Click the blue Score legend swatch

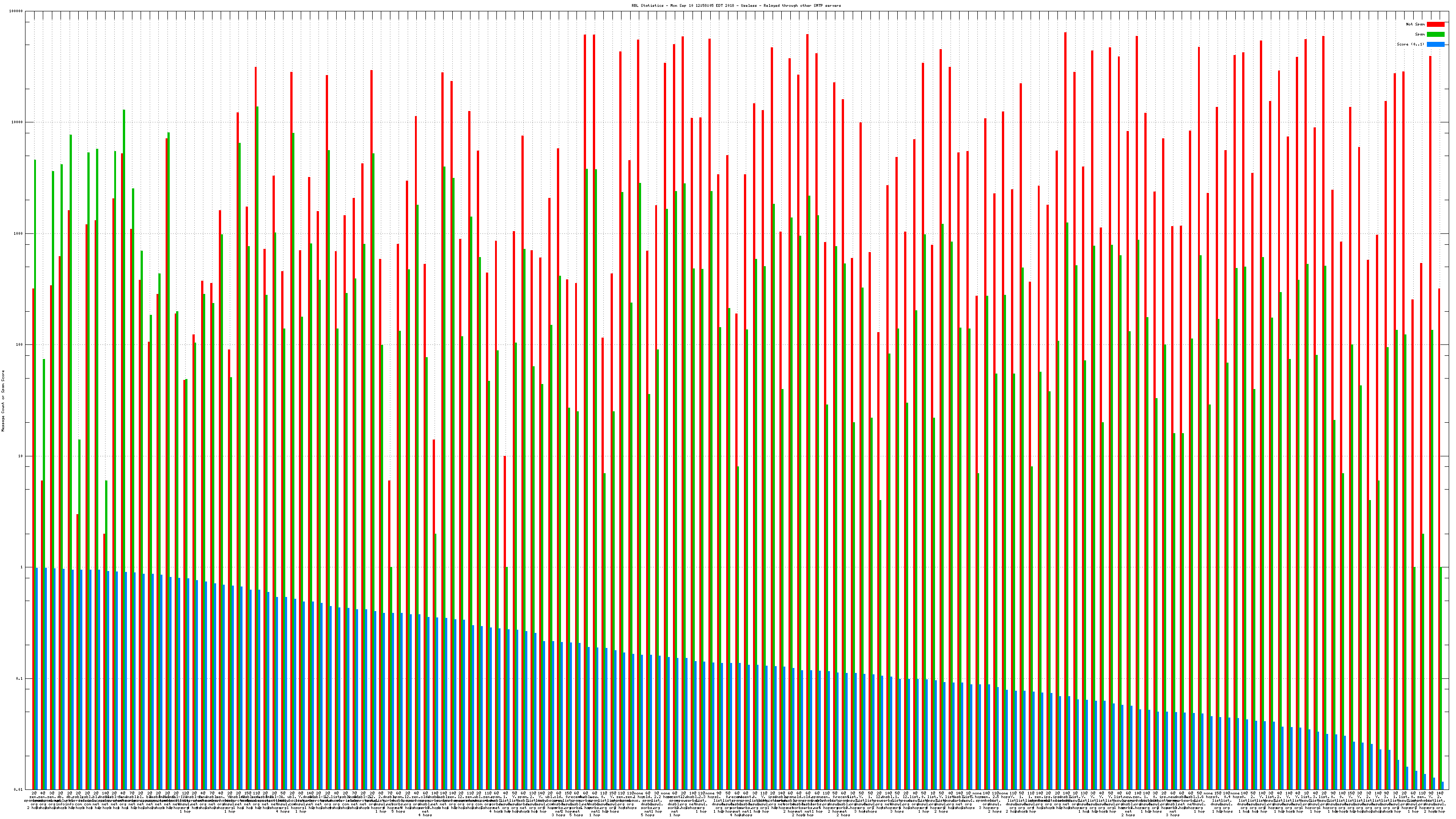tap(1435, 44)
